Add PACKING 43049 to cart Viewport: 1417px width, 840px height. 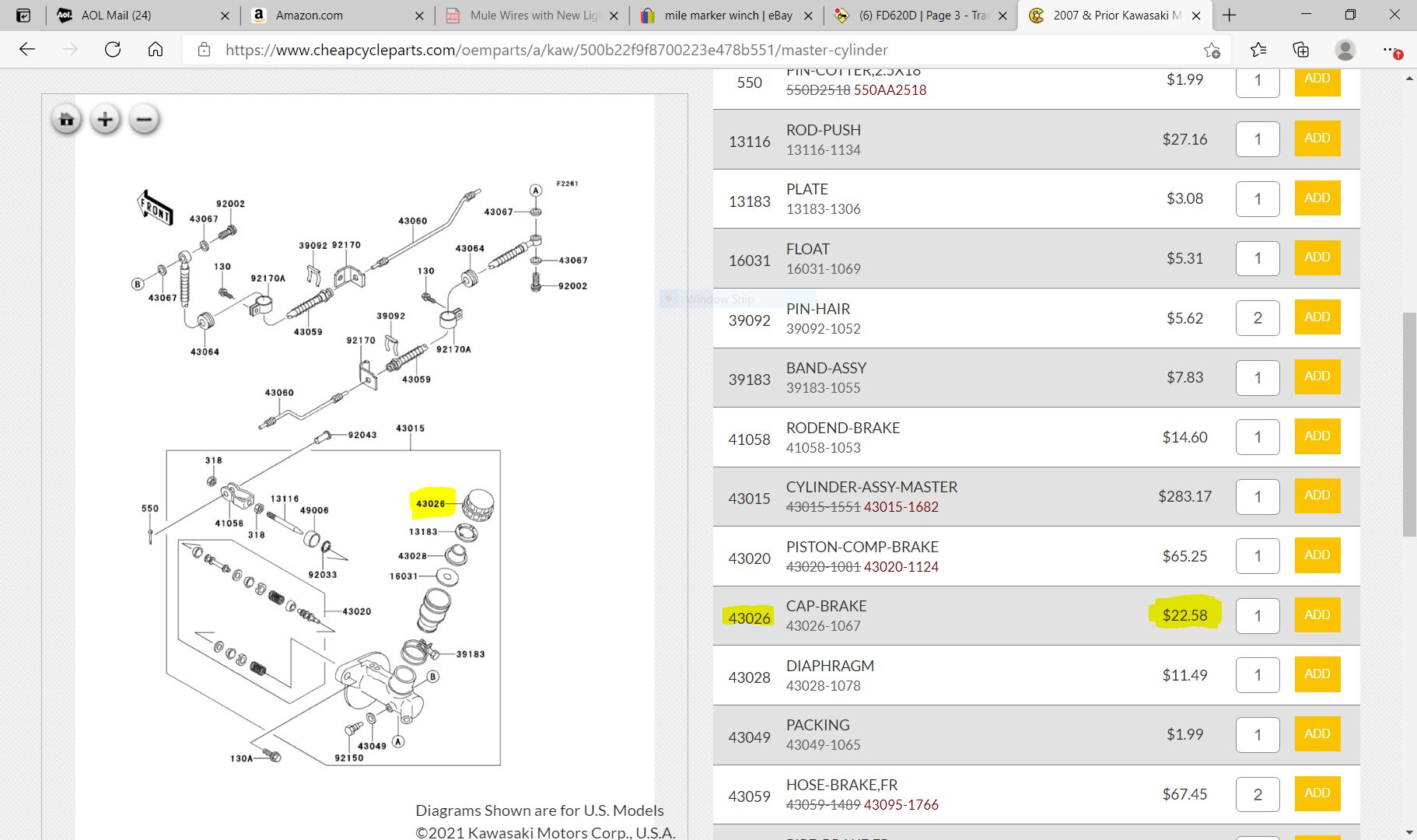[1317, 734]
